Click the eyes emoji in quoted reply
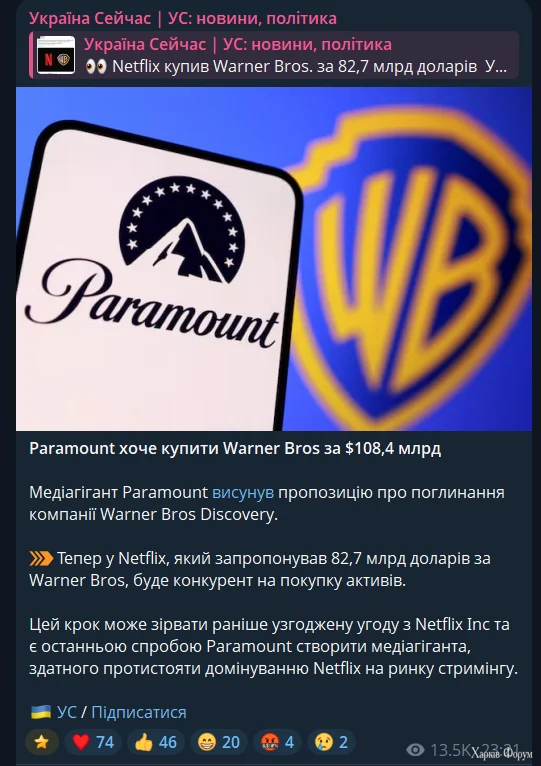Screen dimensions: 541x766 (96, 66)
